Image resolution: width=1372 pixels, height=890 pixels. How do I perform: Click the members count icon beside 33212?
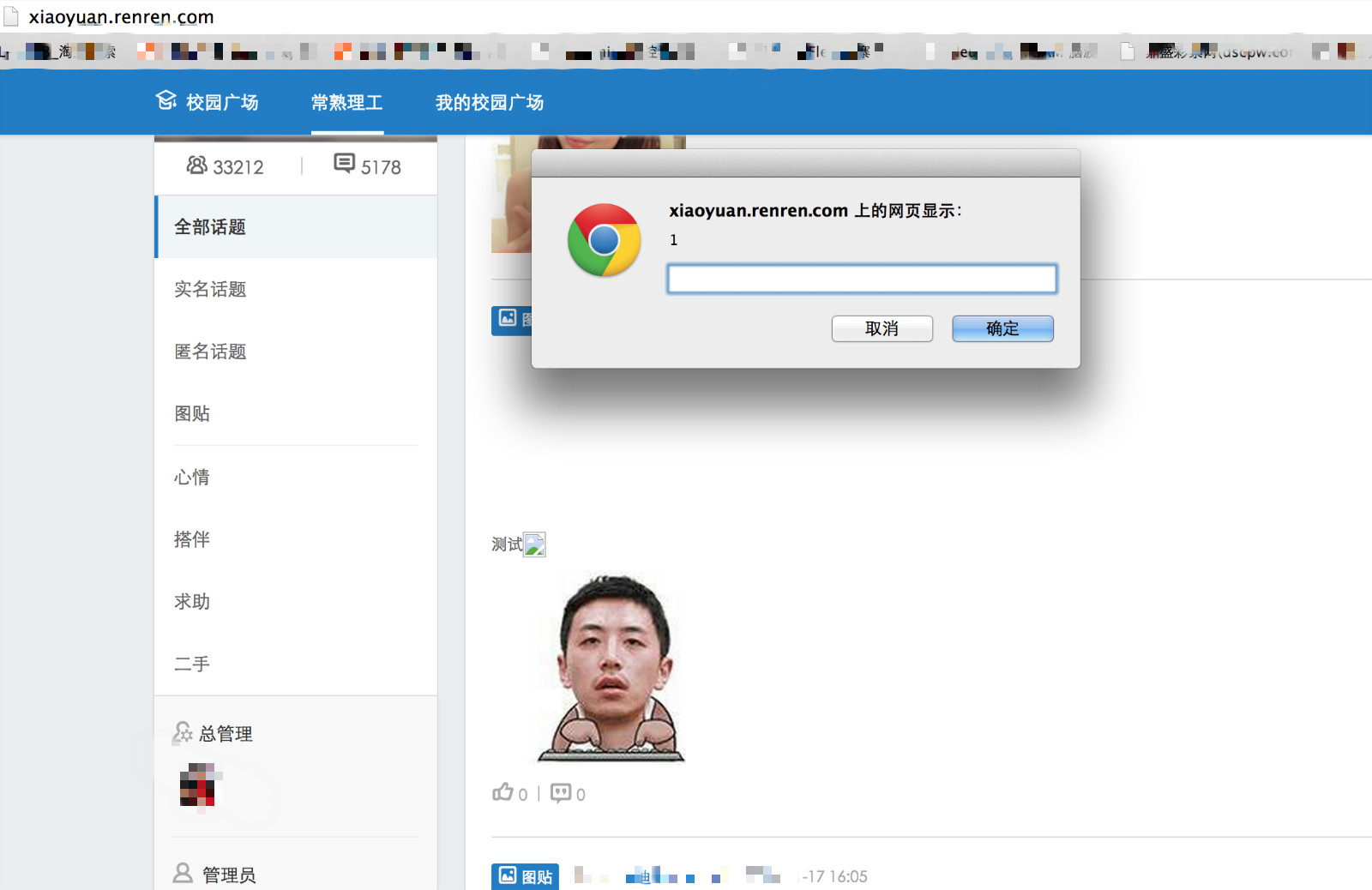(196, 165)
